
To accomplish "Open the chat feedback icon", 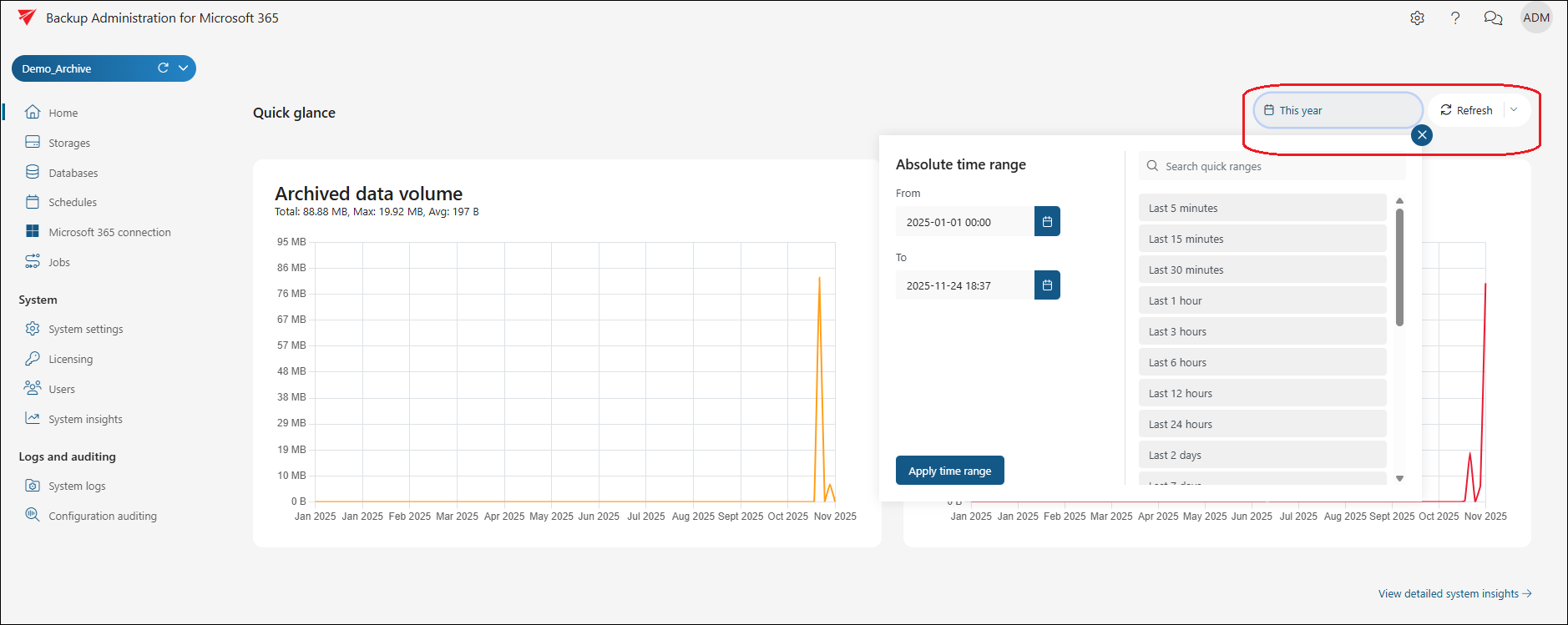I will 1493,18.
